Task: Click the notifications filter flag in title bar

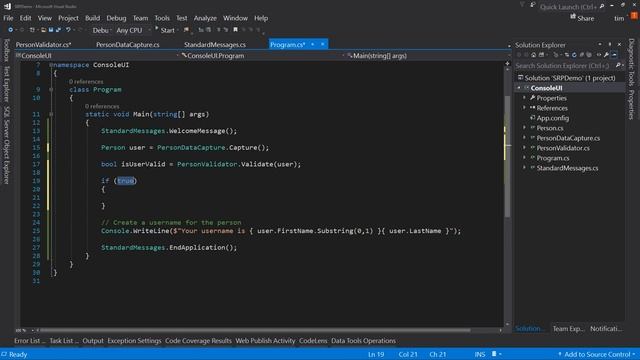Action: pyautogui.click(x=522, y=4)
